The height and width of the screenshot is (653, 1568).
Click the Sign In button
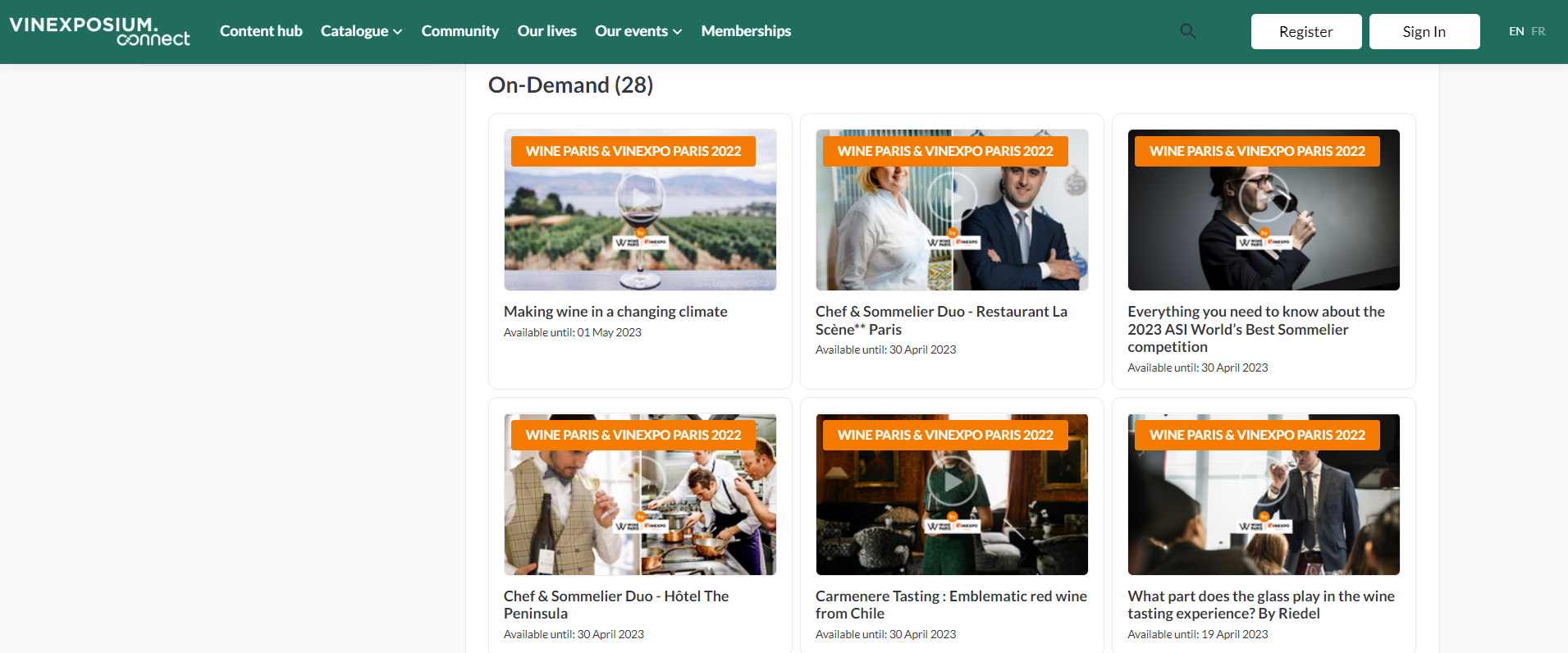tap(1424, 31)
